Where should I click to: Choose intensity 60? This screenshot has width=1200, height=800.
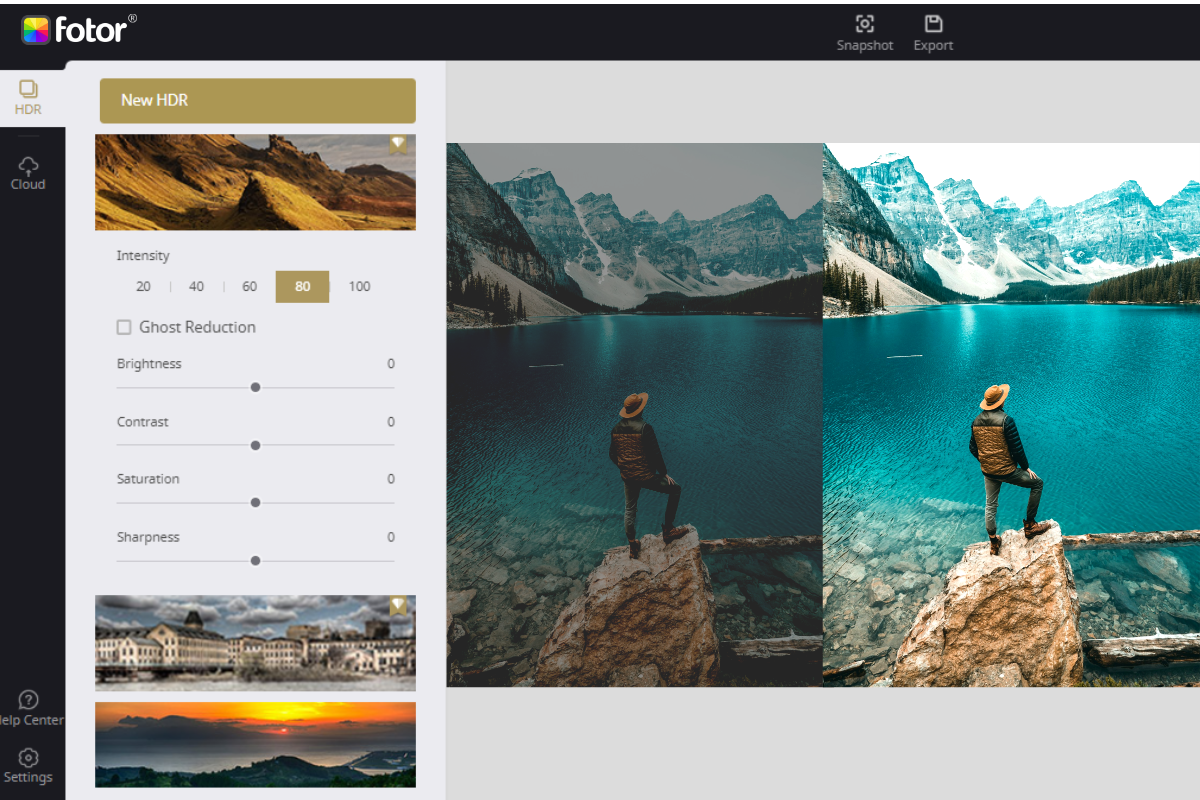pyautogui.click(x=249, y=286)
